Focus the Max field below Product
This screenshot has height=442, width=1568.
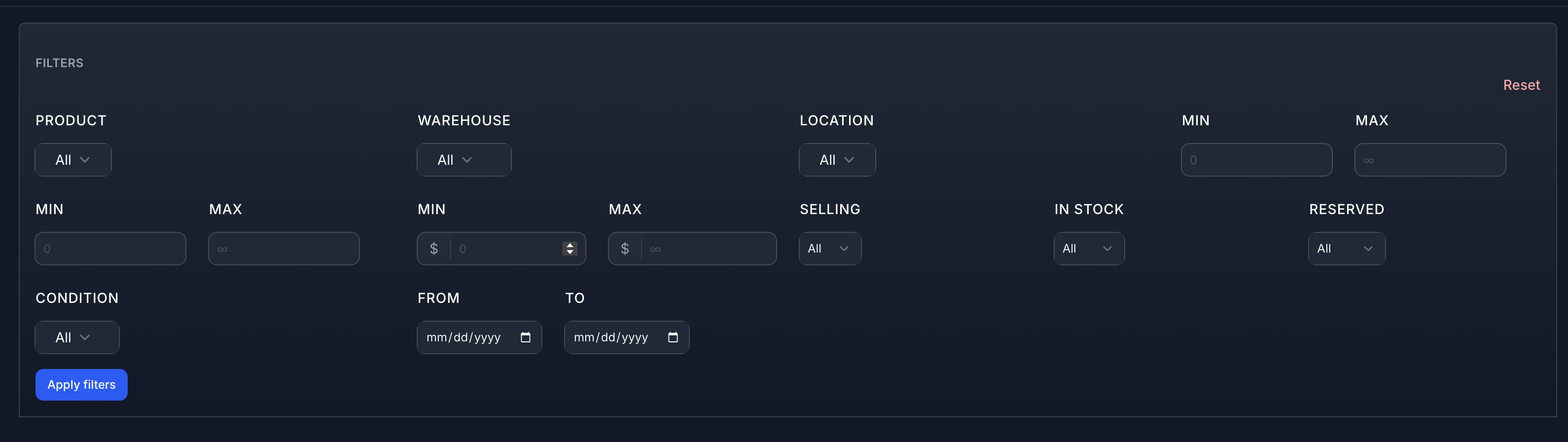pyautogui.click(x=284, y=249)
